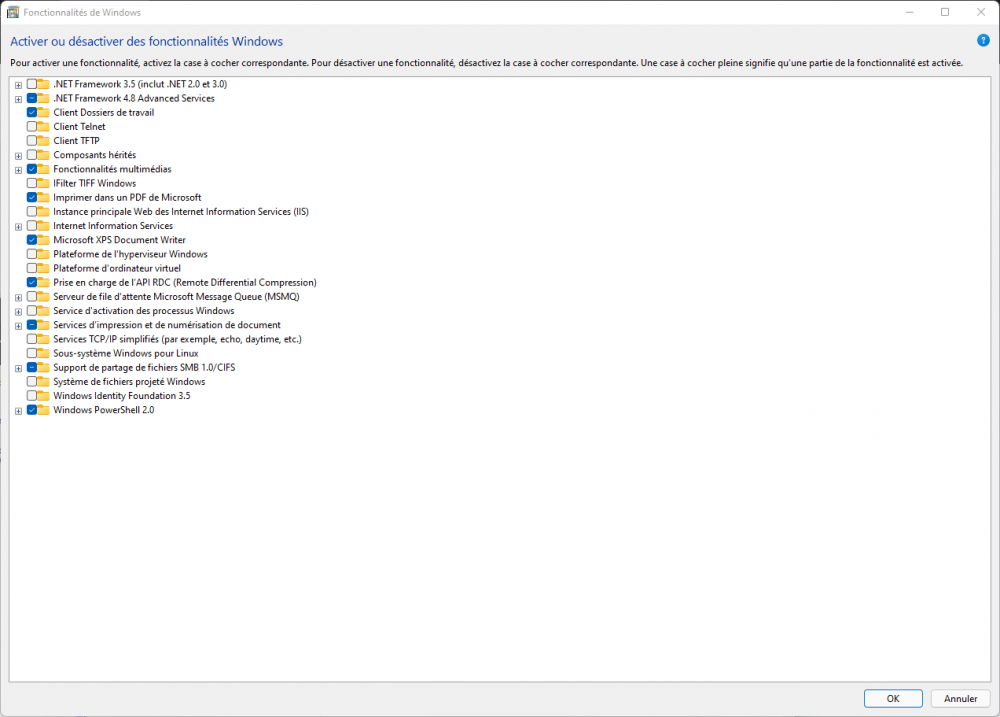Screen dimensions: 1000x717
Task: Check the Client TFTP checkbox
Action: [32, 141]
